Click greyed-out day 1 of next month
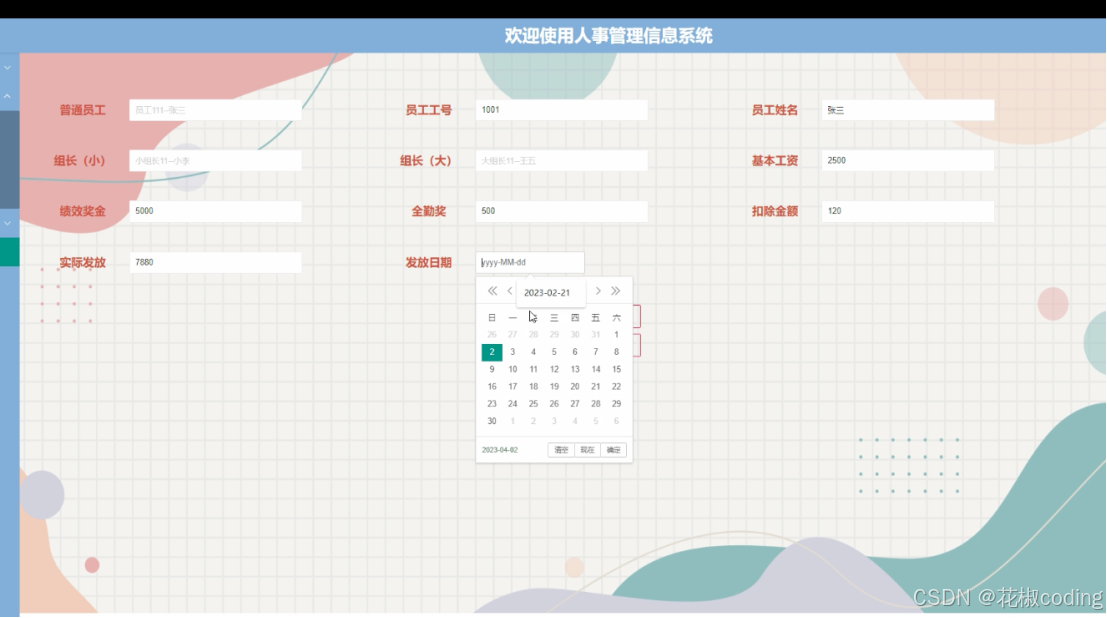Viewport: 1107px width, 618px height. click(513, 421)
